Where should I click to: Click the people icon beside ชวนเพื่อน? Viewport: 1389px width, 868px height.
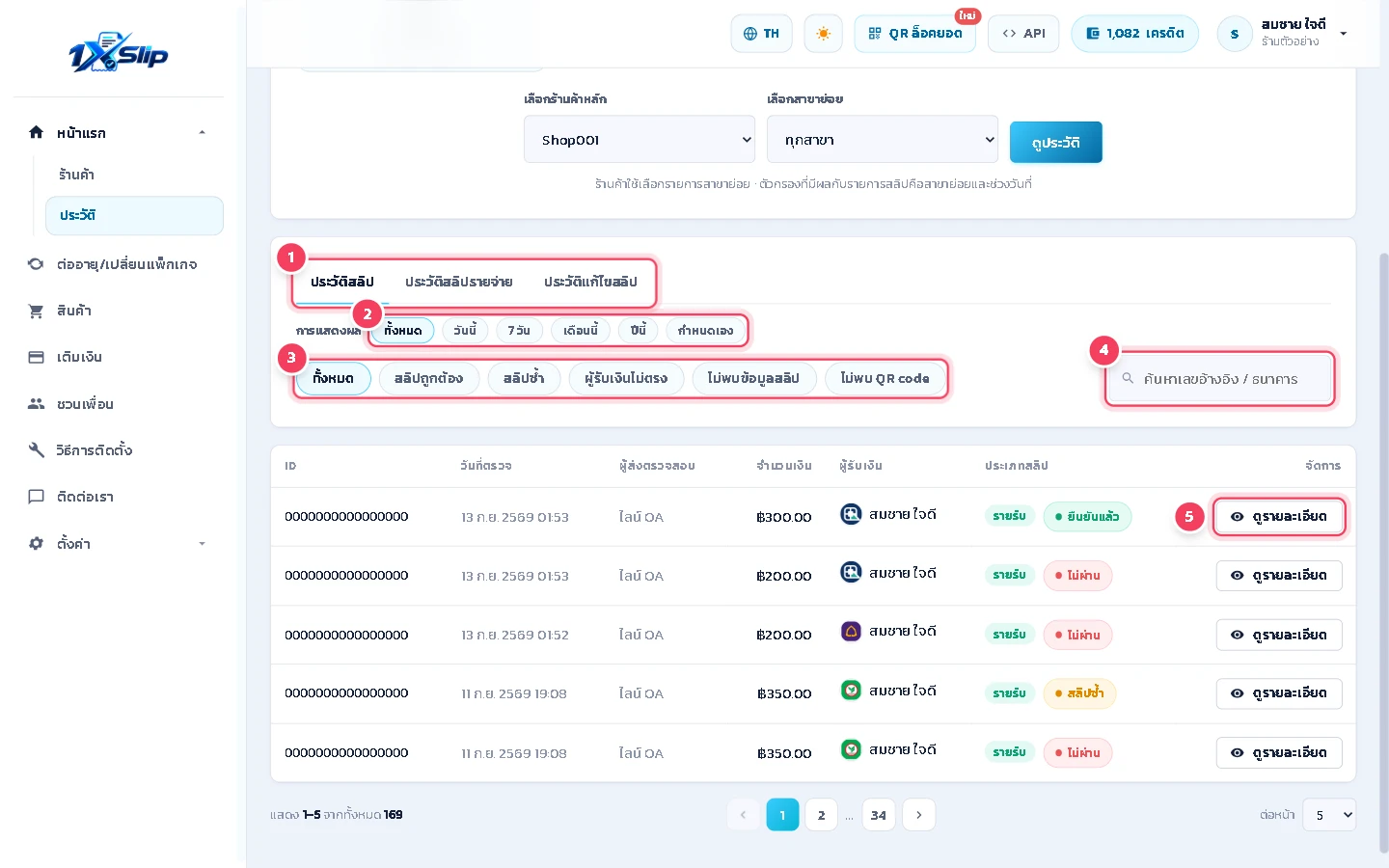coord(36,403)
